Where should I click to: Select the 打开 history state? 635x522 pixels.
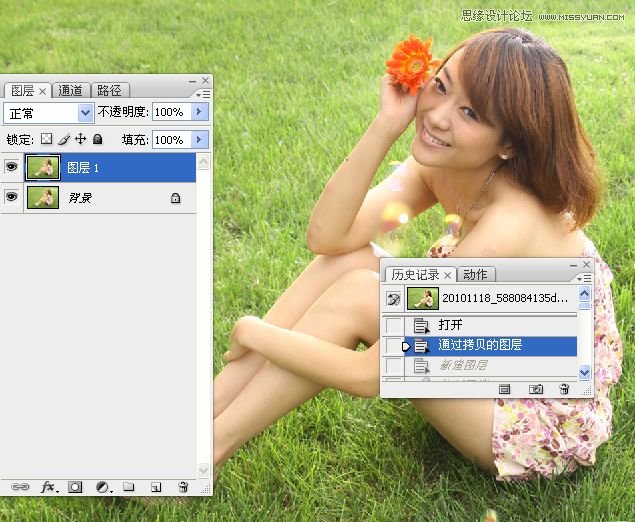[450, 325]
